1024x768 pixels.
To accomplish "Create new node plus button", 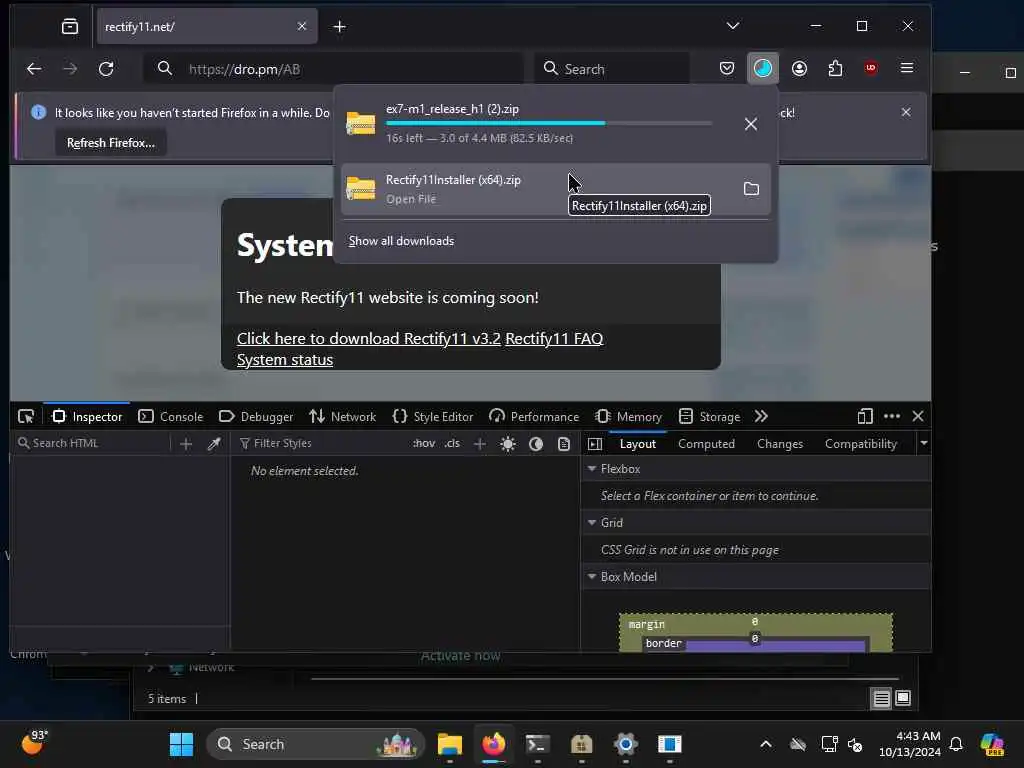I will (186, 444).
